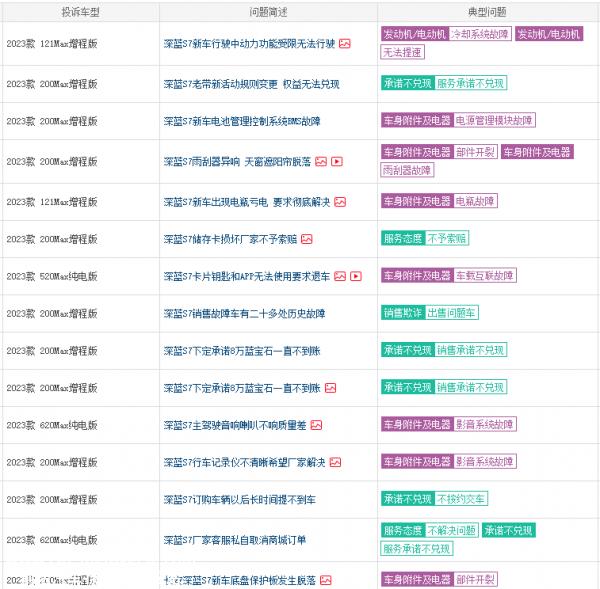The width and height of the screenshot is (600, 589).
Task: Select the 雨刮器故障 tag
Action: point(408,170)
